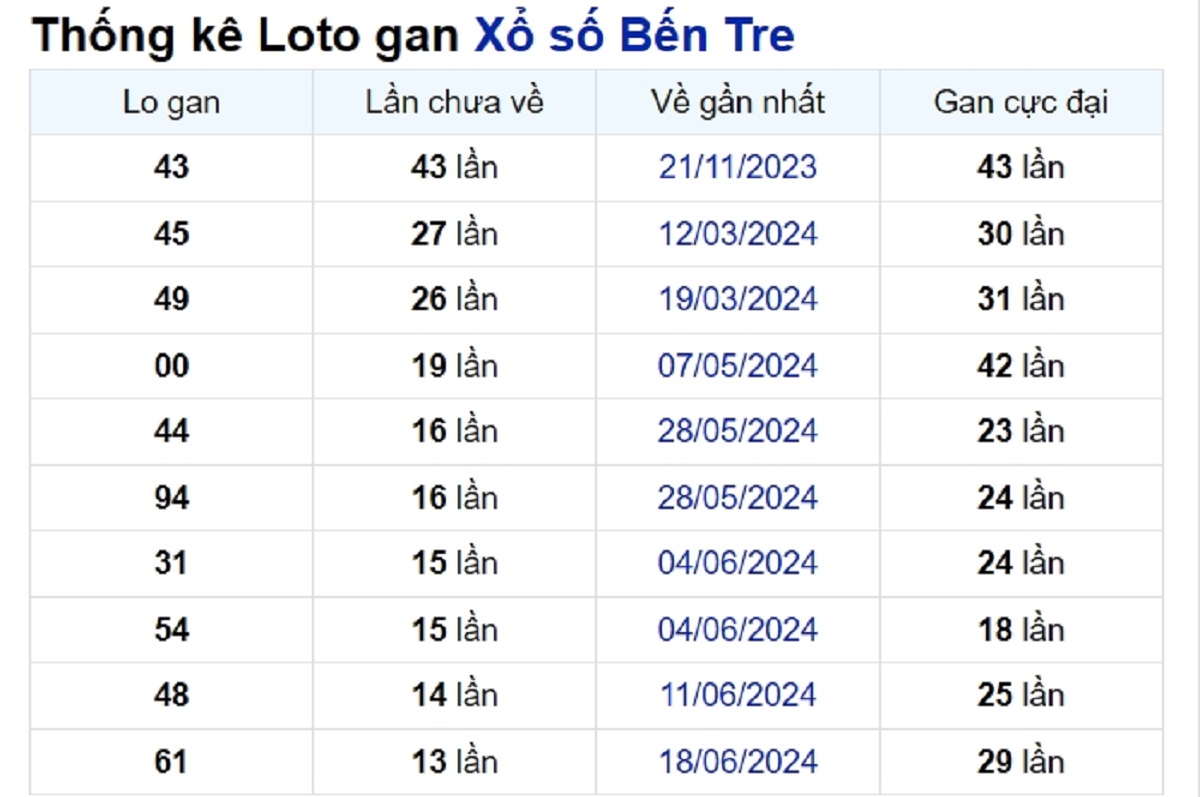Click '14 lần' in Lần chưa về column
Viewport: 1200px width, 797px height.
(454, 695)
